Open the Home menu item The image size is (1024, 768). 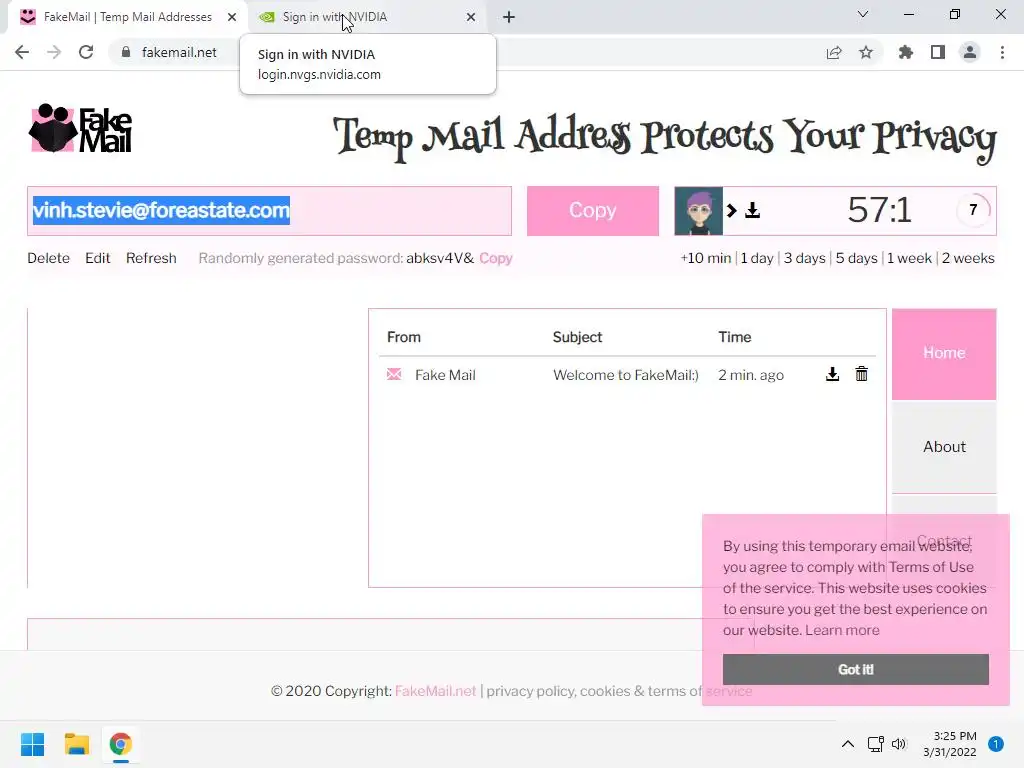coord(944,353)
